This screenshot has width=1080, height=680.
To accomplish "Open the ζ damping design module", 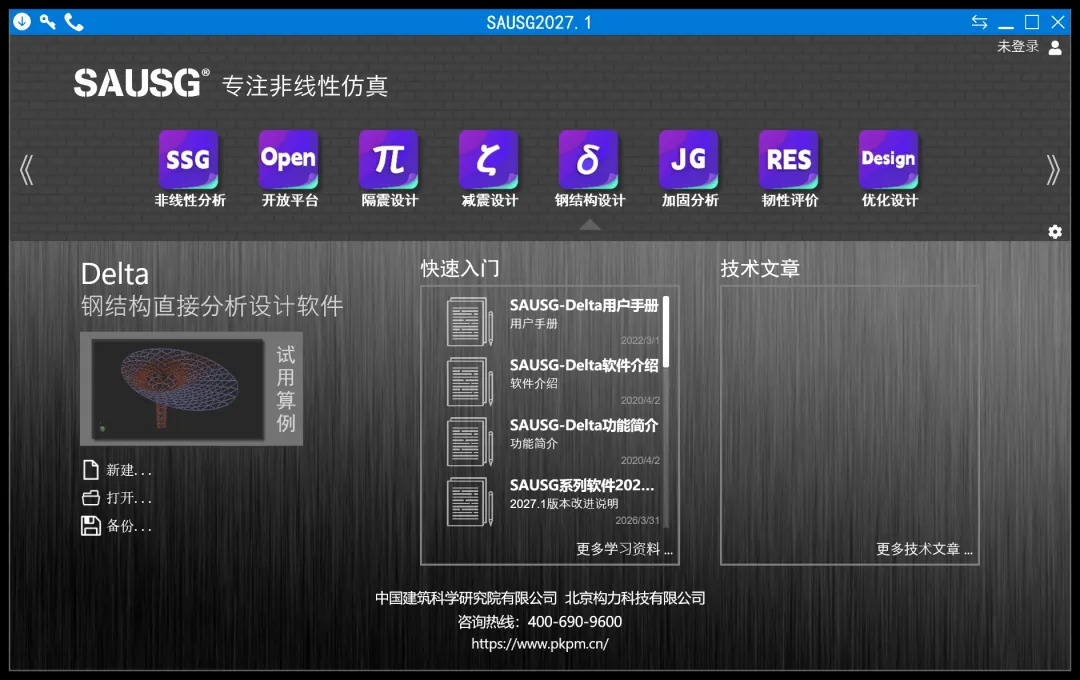I will click(x=488, y=159).
